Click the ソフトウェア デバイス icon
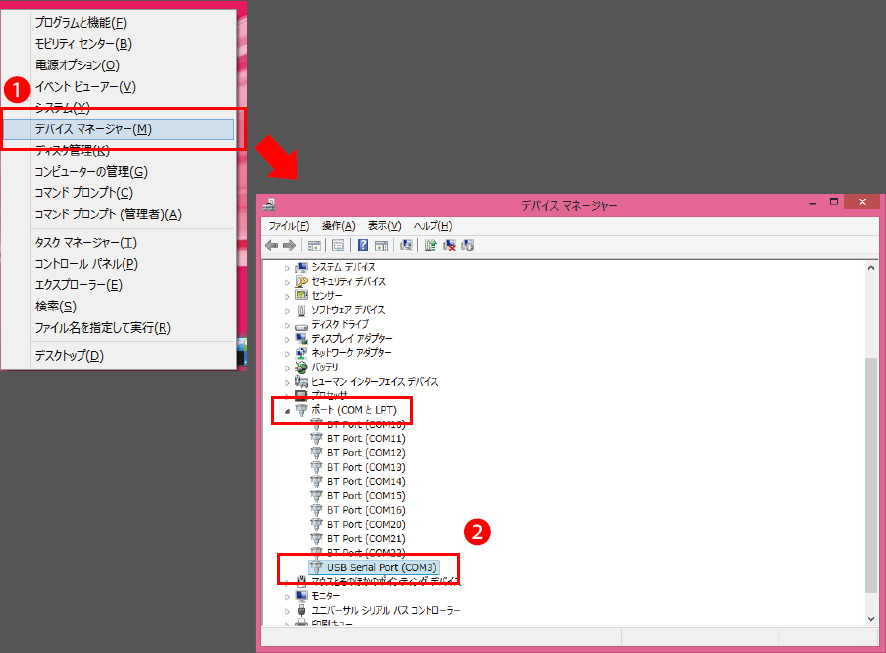 coord(302,310)
